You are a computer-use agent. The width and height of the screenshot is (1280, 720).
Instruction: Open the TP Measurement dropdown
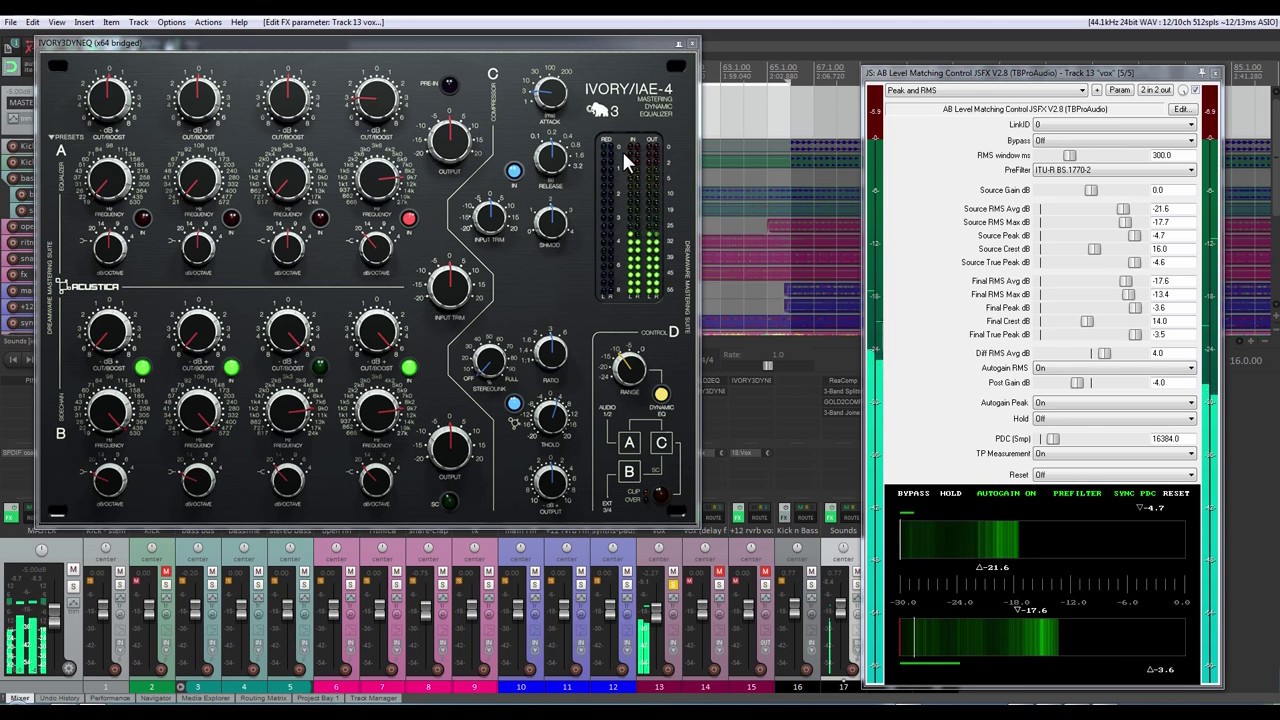[1114, 453]
